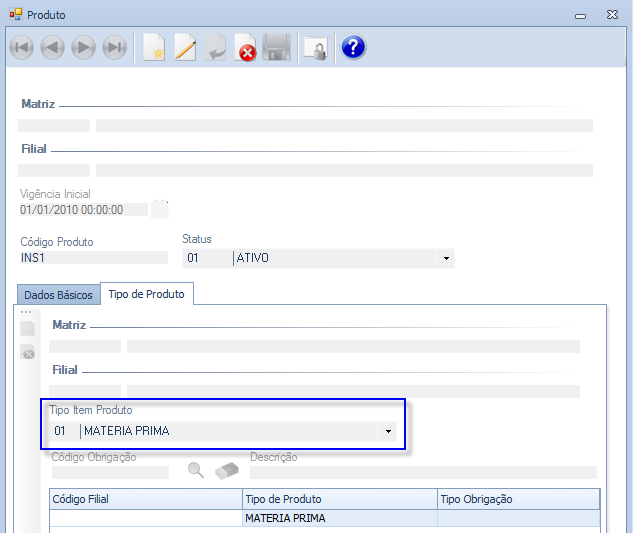This screenshot has height=533, width=633.
Task: Click the undo arrow toolbar icon
Action: tap(215, 48)
